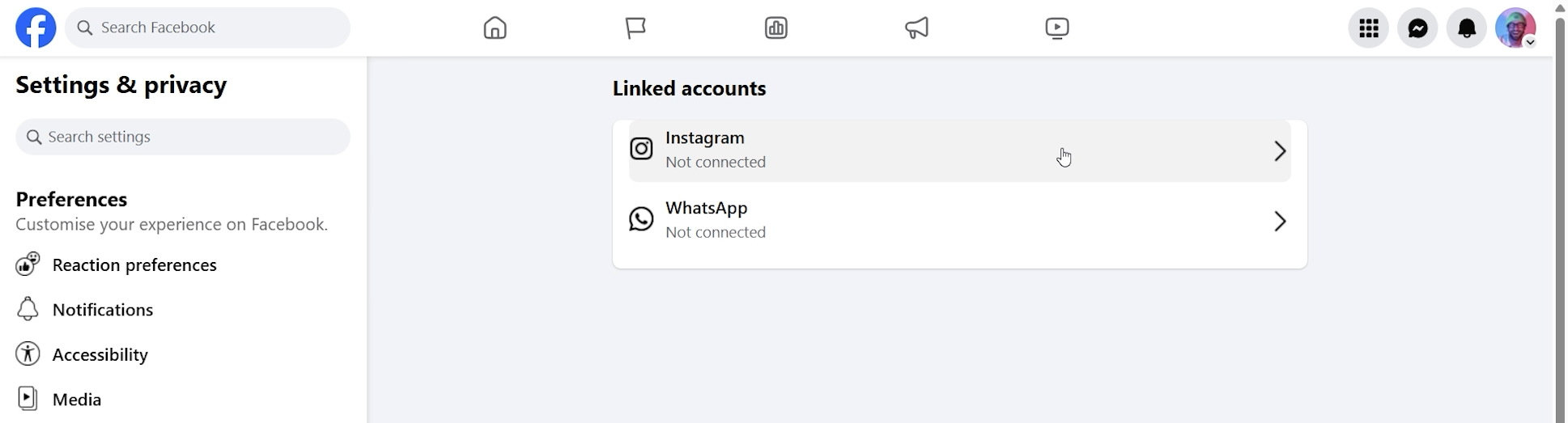Open the Home feed icon

click(495, 28)
